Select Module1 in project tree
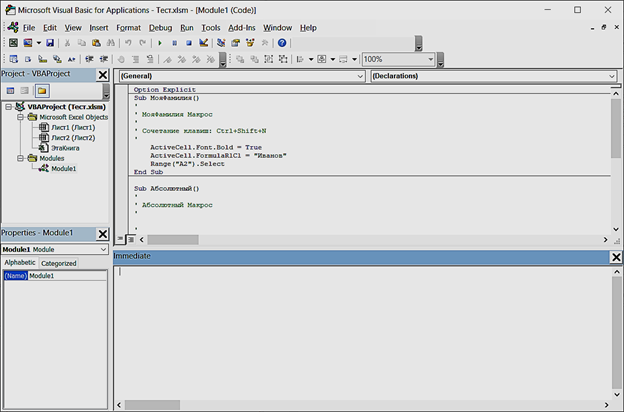 click(x=64, y=168)
